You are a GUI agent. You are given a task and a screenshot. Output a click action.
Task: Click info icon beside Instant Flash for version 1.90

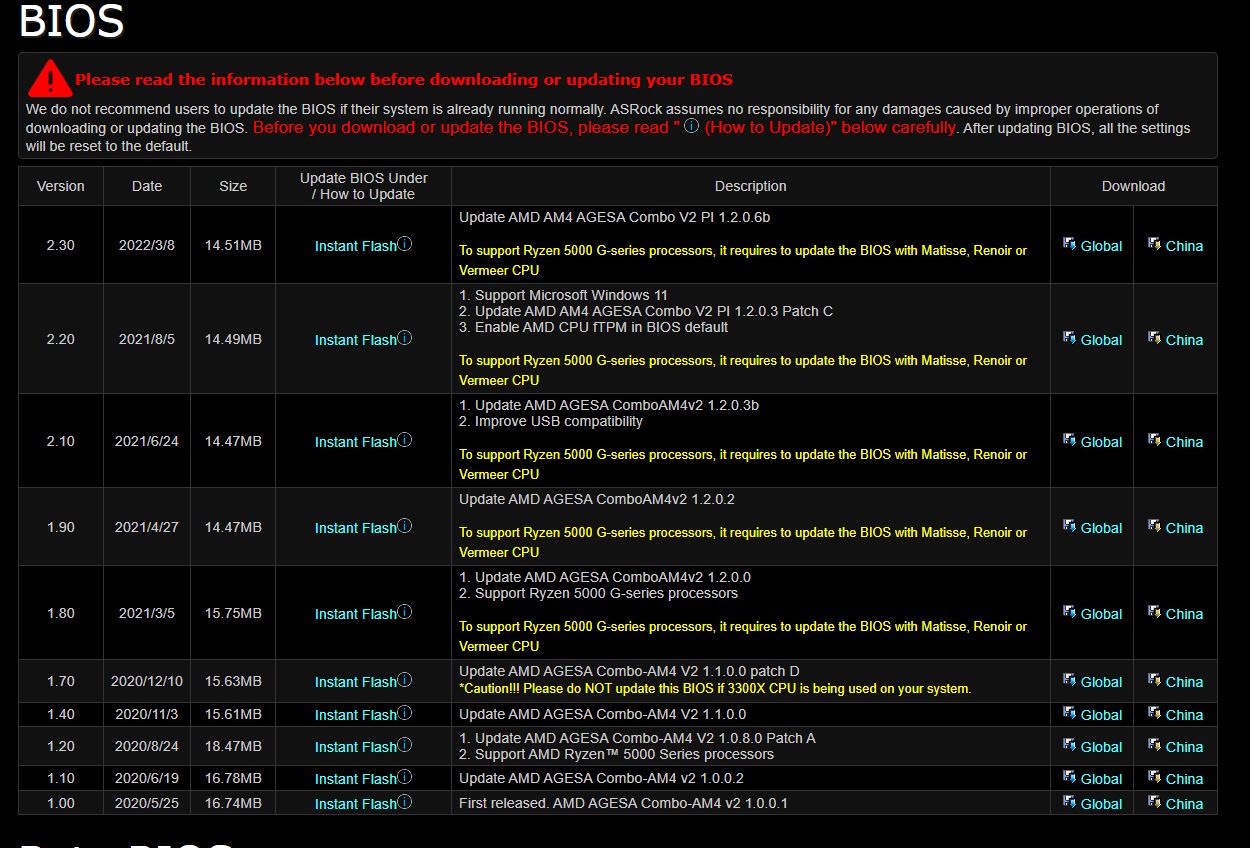(405, 526)
